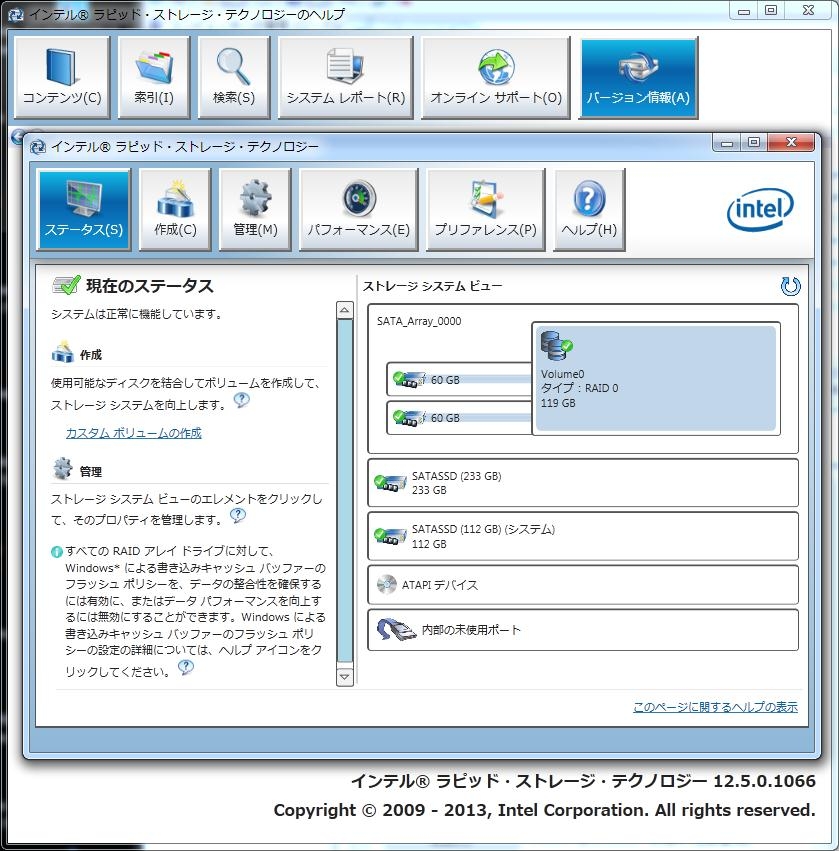Open the ヘルプ(H) tab

click(589, 209)
